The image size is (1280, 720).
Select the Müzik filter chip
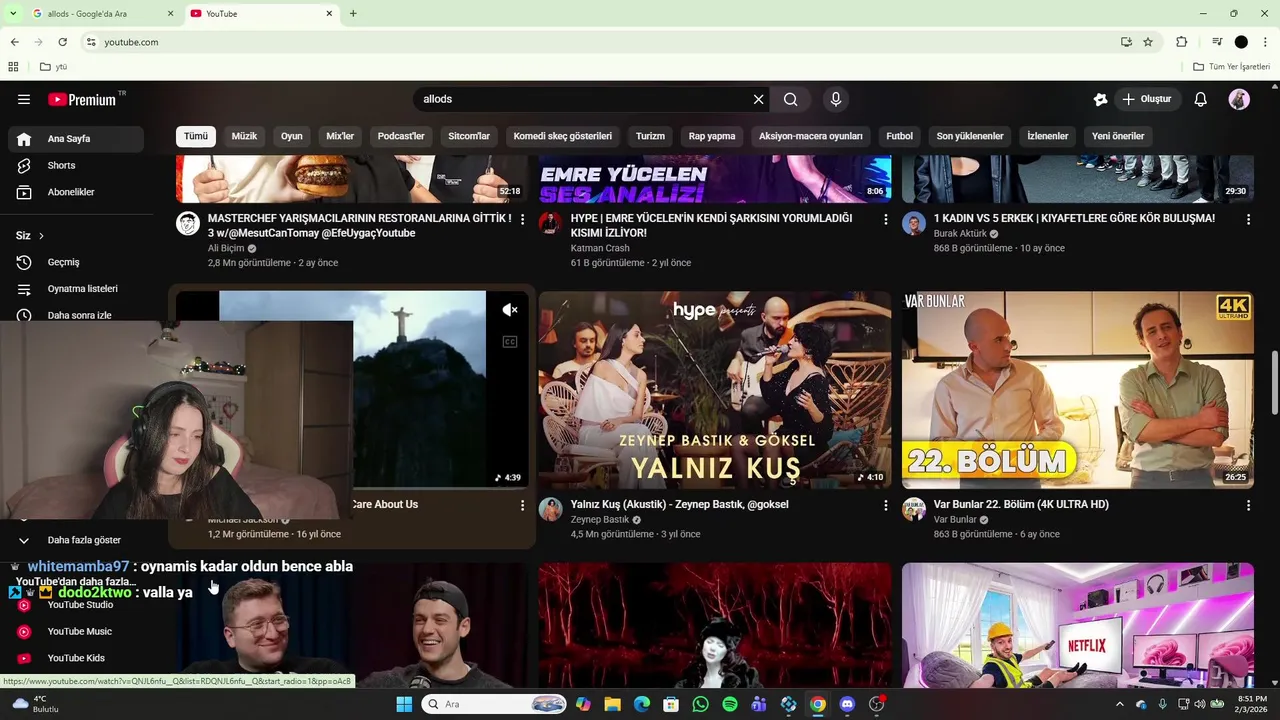click(x=244, y=136)
